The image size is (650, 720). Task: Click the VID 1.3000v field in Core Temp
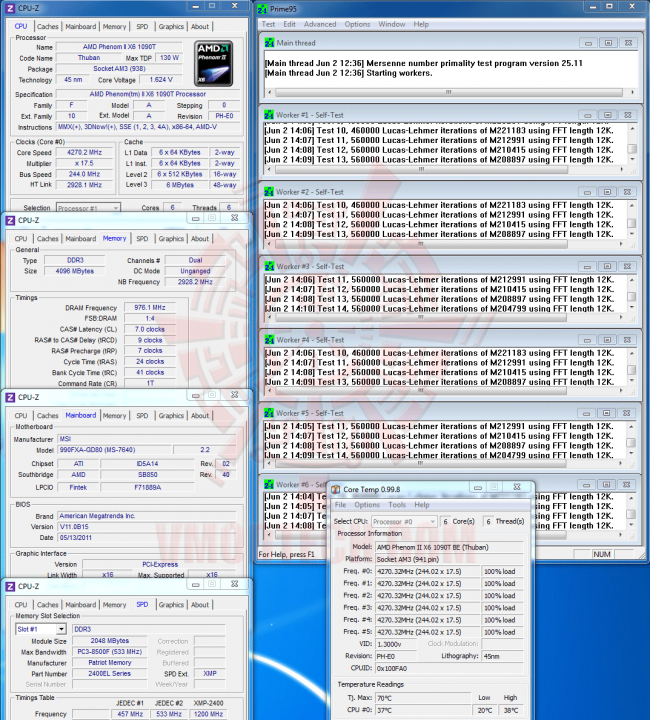(x=396, y=644)
